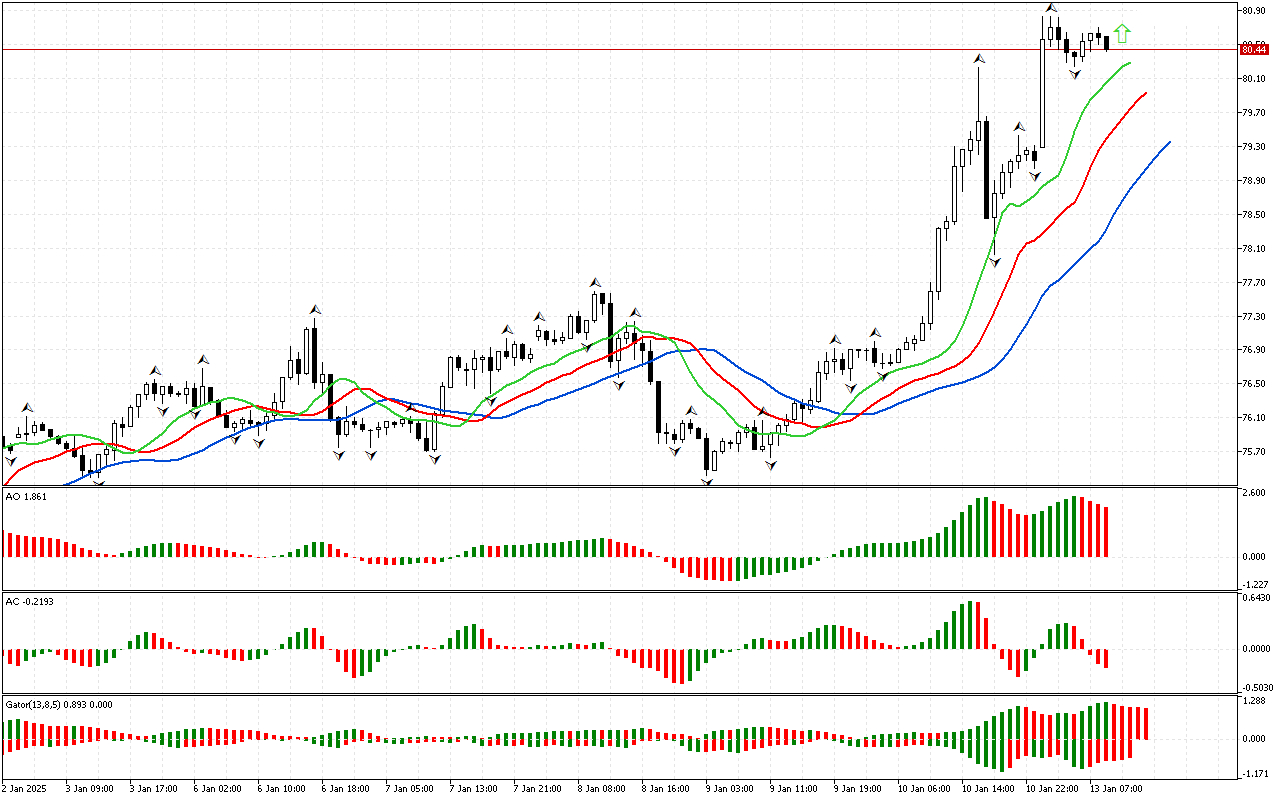The width and height of the screenshot is (1280, 800).
Task: Click the 80.90 price scale label
Action: point(1253,11)
